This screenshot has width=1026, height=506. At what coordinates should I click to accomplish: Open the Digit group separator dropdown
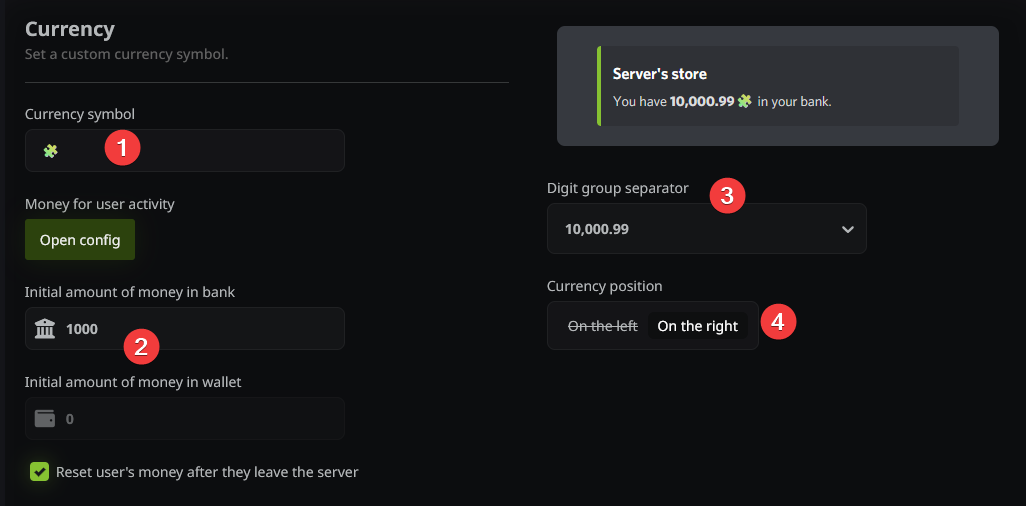[x=706, y=229]
